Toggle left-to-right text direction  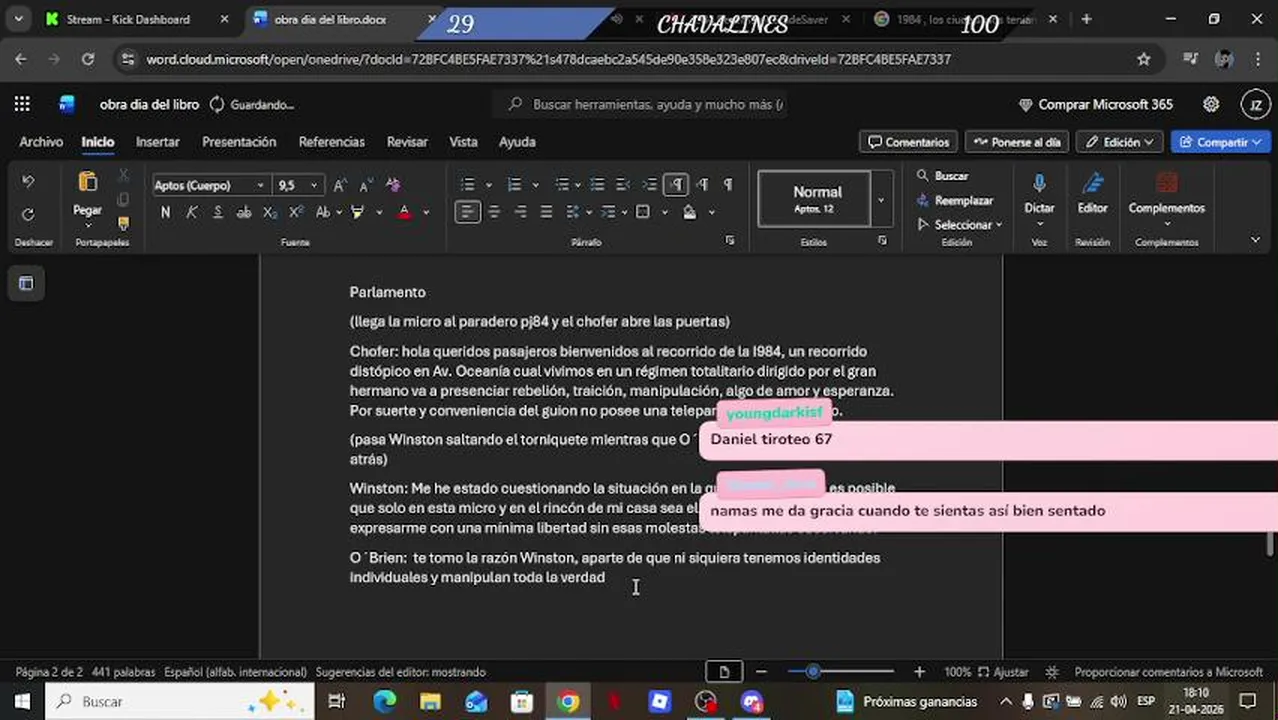tap(676, 185)
